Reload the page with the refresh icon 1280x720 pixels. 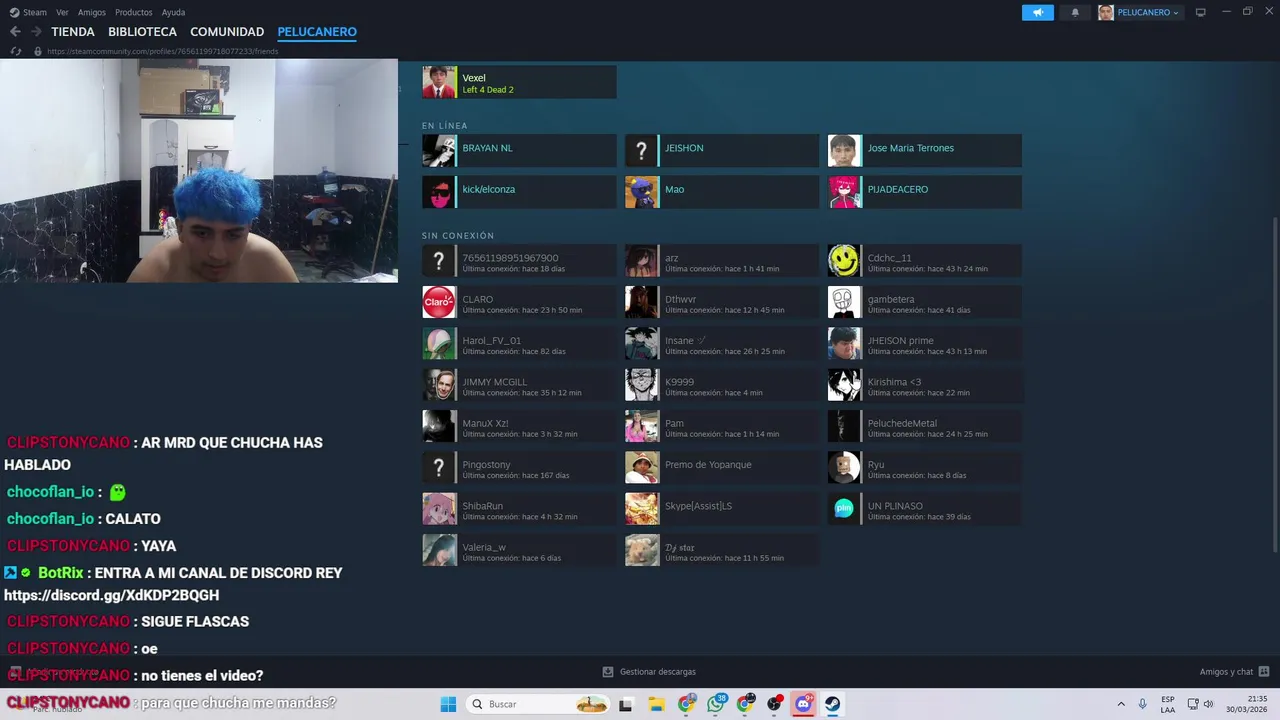pyautogui.click(x=16, y=51)
